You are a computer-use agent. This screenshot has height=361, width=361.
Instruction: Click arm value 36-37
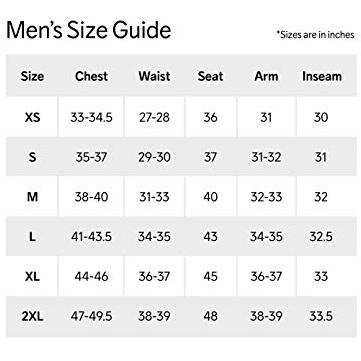pos(266,276)
